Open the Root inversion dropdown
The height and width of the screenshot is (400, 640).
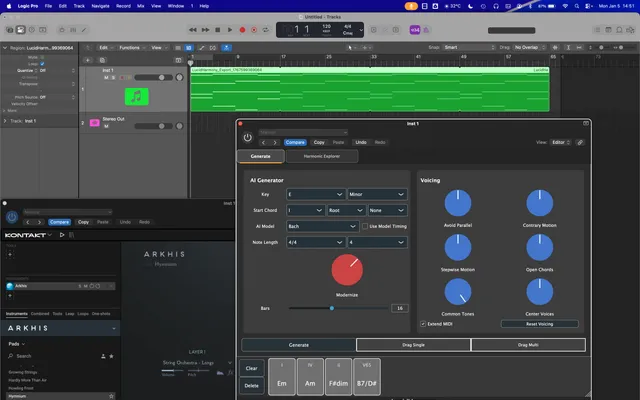point(346,210)
